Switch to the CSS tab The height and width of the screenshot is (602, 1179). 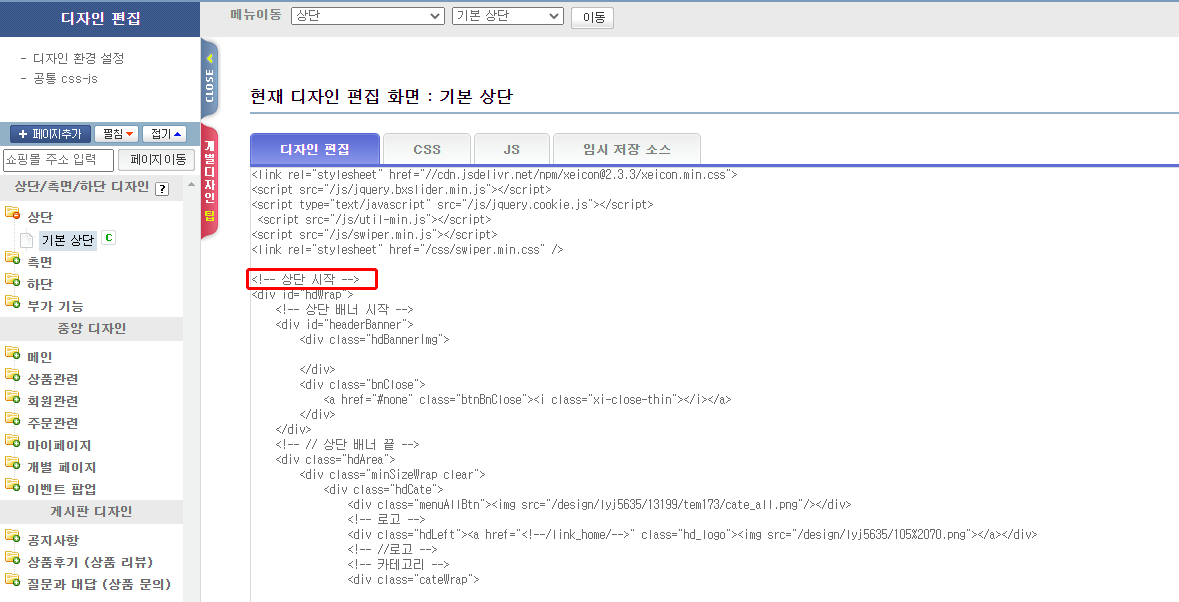tap(427, 149)
